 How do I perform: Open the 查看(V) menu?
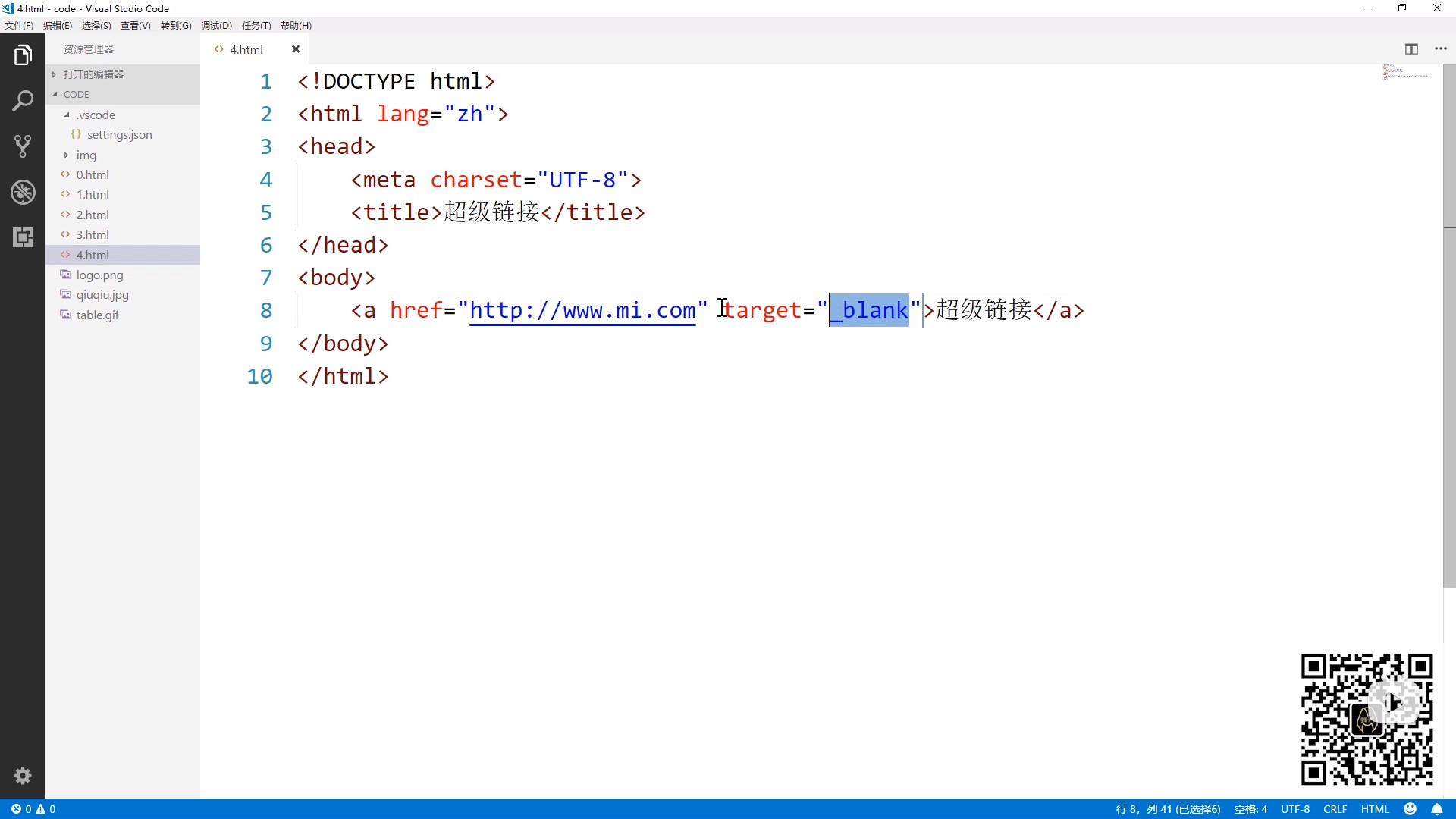tap(135, 26)
